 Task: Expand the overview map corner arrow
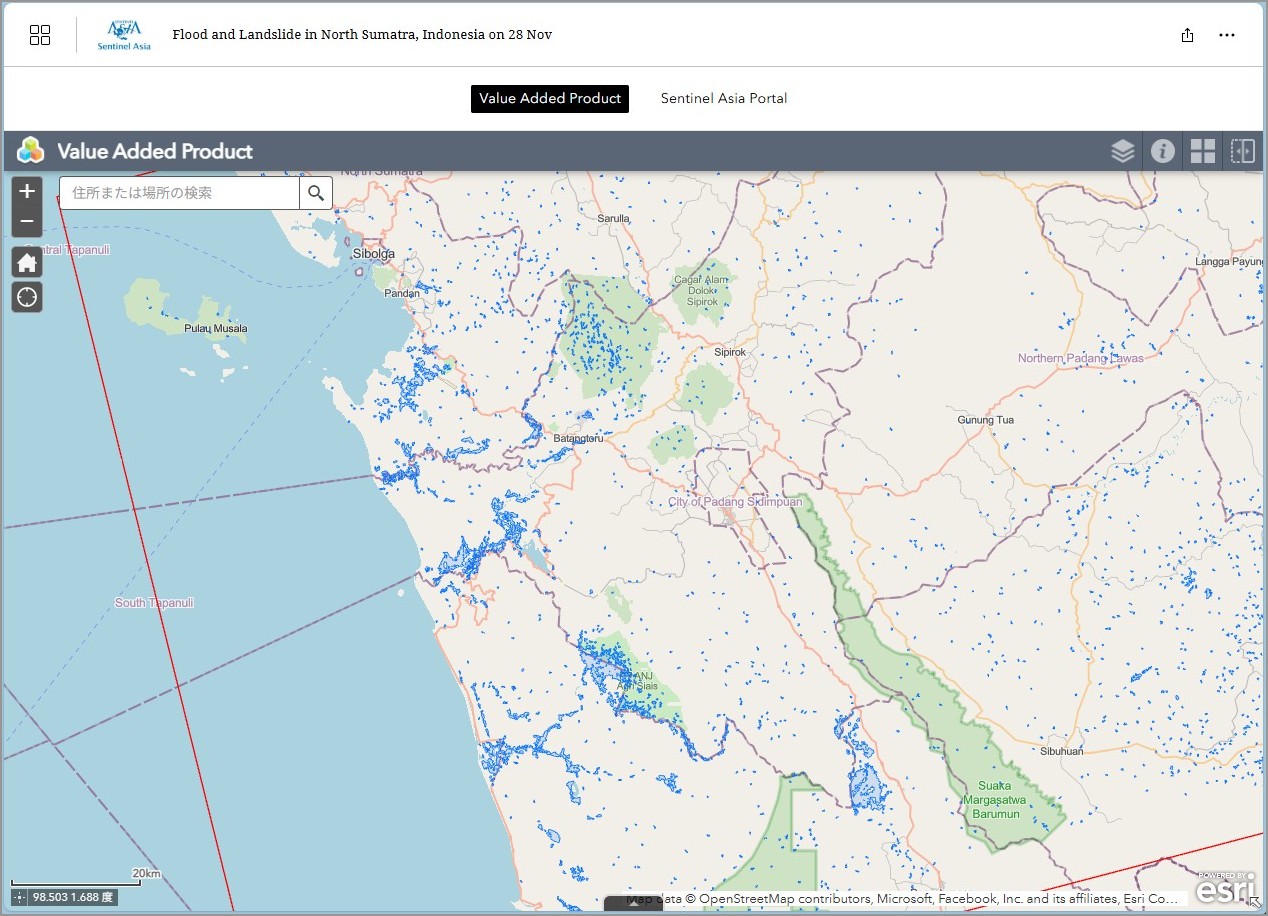pos(1256,902)
